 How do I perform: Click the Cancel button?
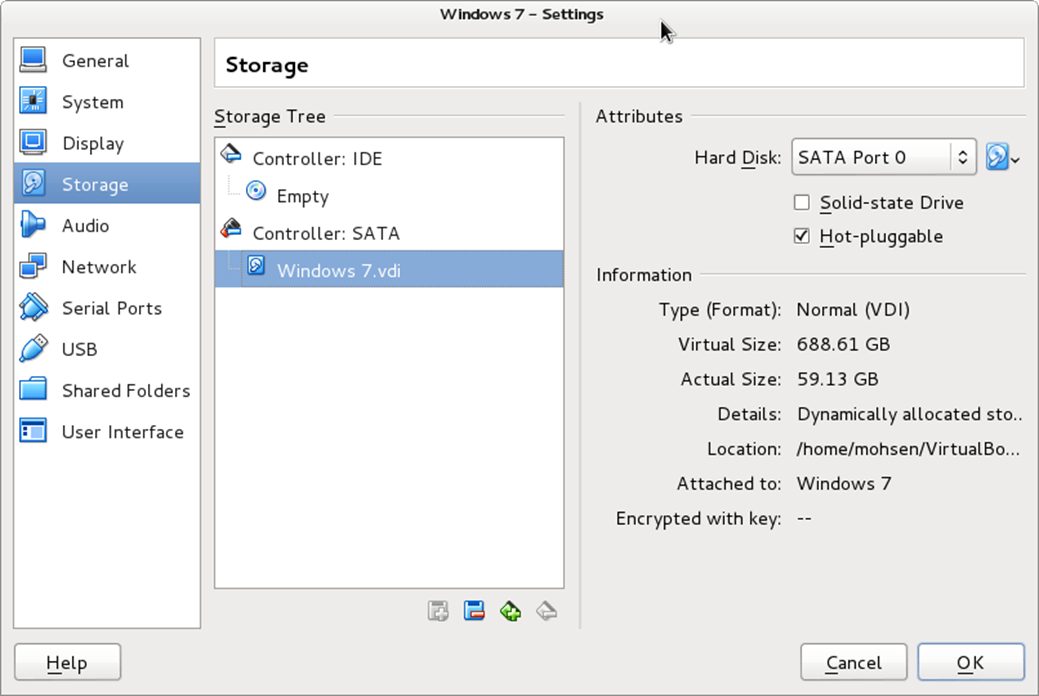coord(854,663)
